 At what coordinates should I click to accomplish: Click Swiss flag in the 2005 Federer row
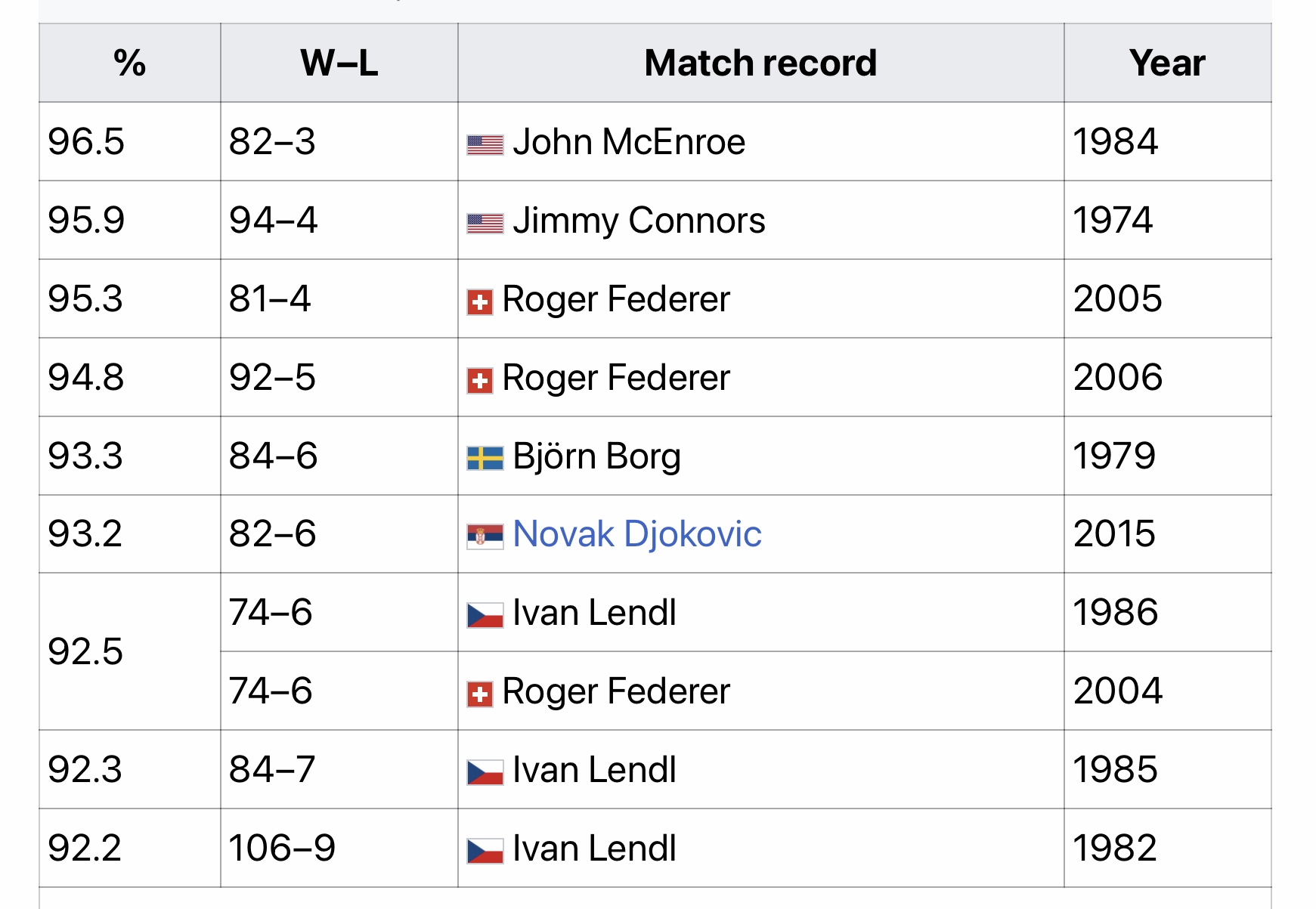(x=480, y=302)
